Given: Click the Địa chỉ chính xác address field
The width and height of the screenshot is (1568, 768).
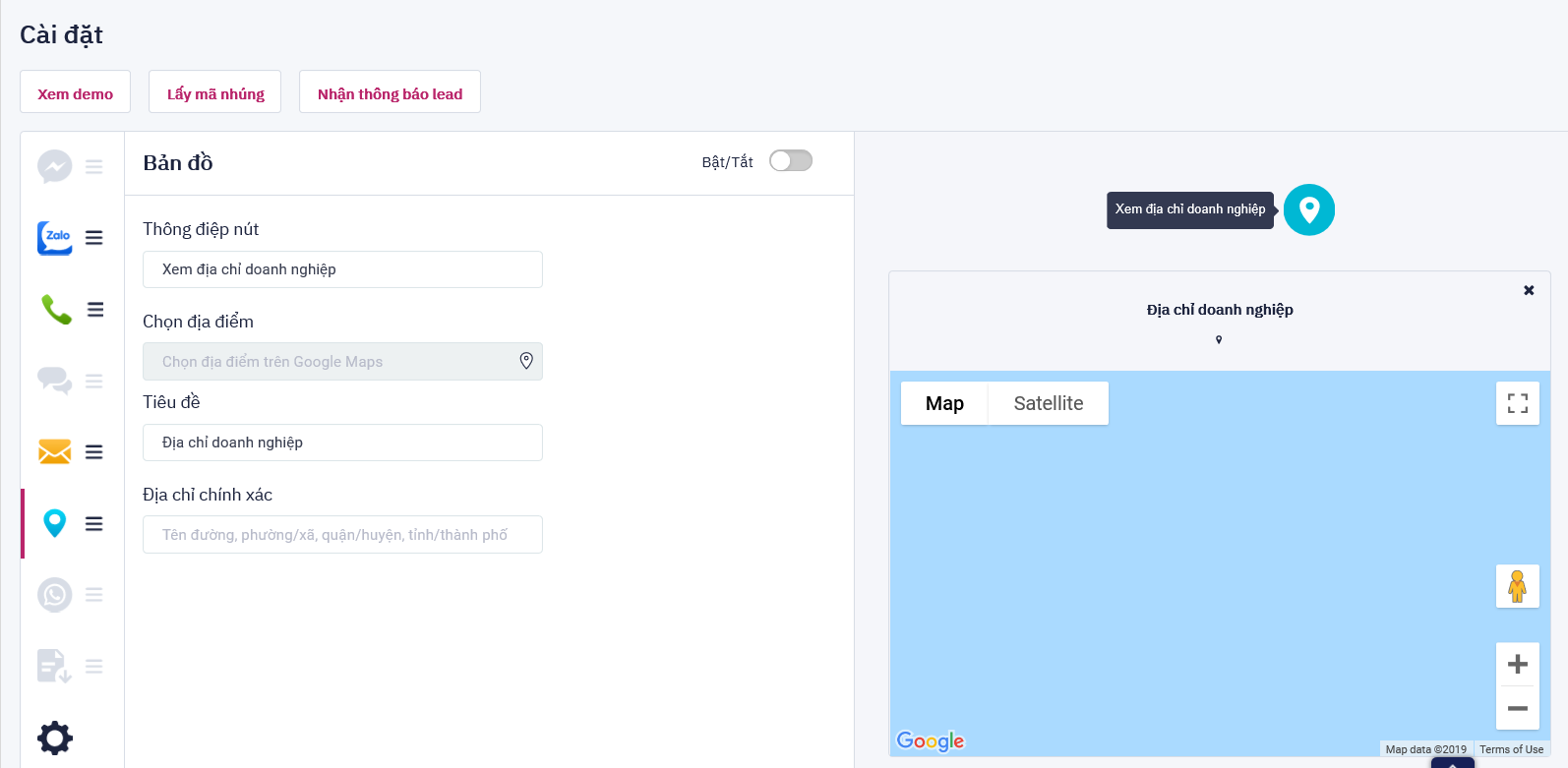Looking at the screenshot, I should tap(342, 535).
